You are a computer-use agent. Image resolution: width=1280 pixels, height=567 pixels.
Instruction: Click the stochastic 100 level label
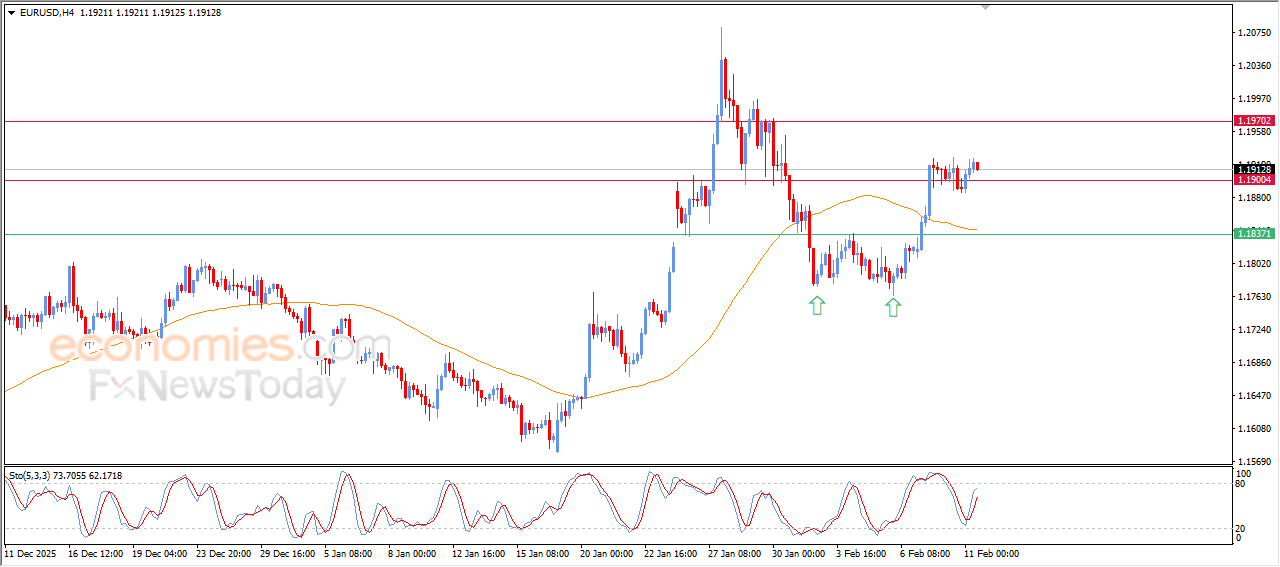(1245, 473)
